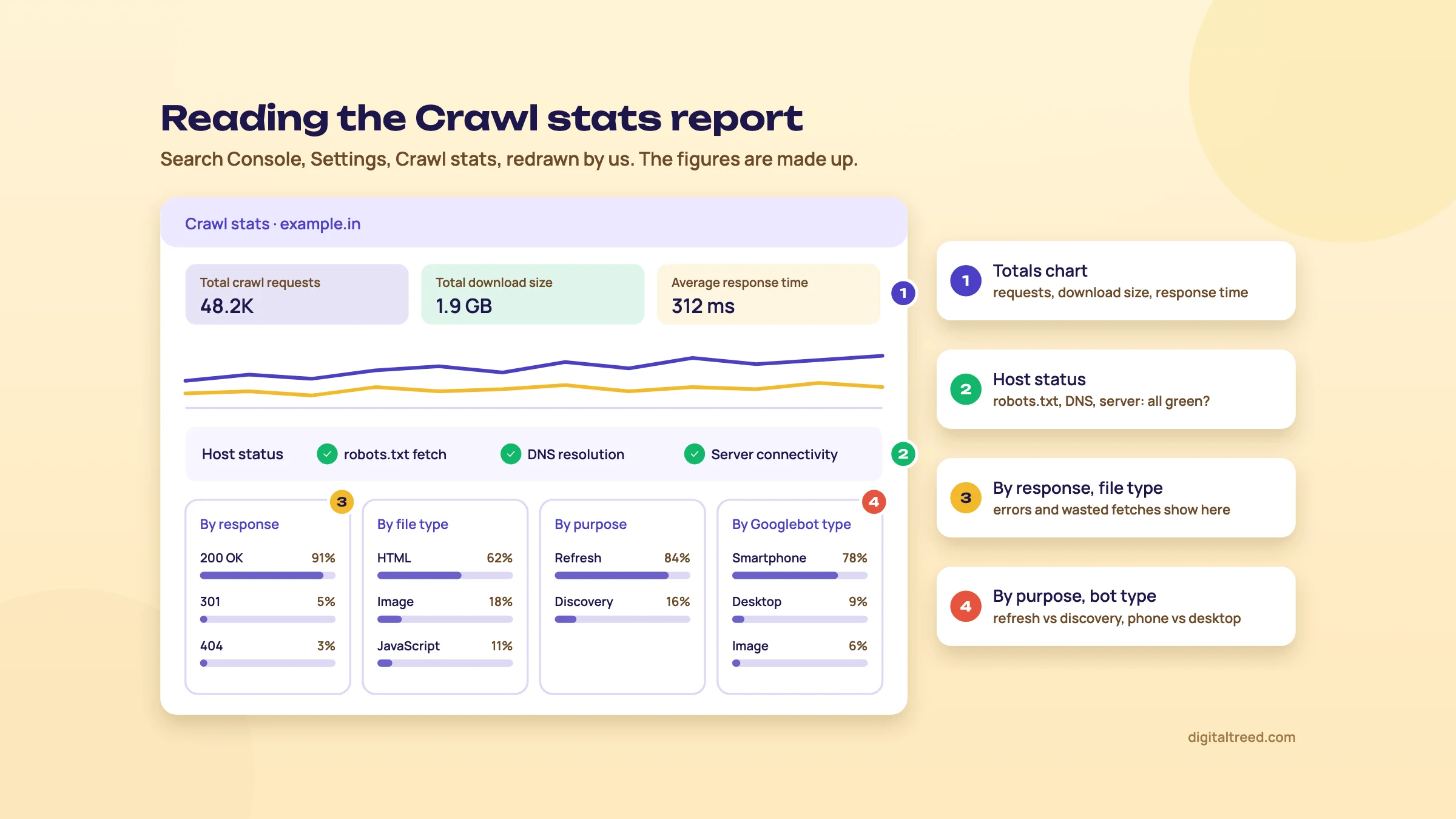Click the 1.9 GB value
The width and height of the screenshot is (1456, 819).
464,306
